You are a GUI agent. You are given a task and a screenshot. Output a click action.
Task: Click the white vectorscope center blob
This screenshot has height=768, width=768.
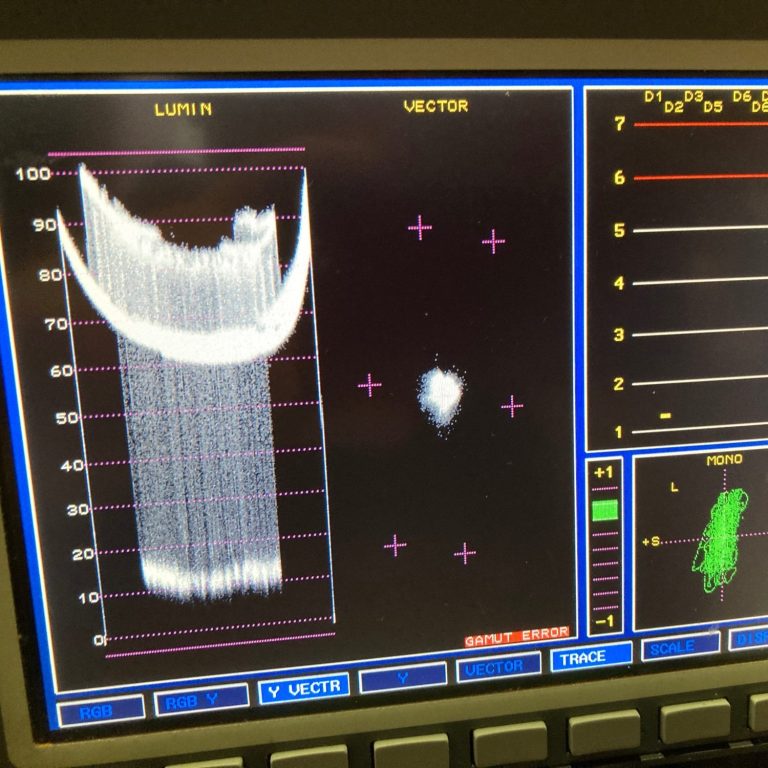click(441, 396)
